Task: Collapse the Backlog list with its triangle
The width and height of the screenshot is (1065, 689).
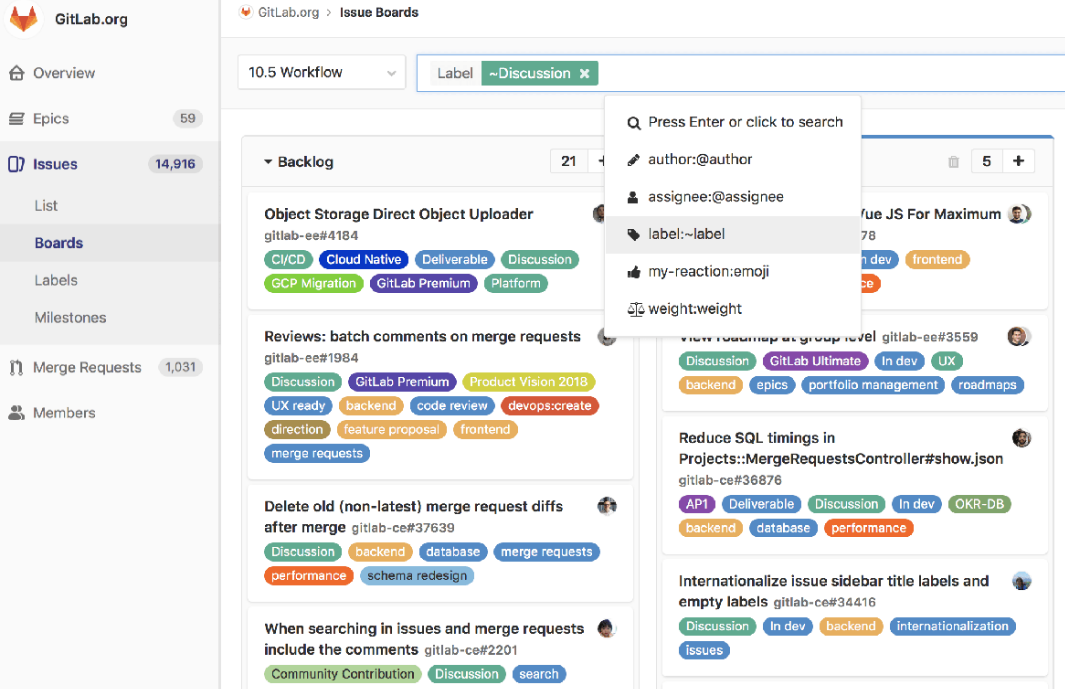Action: click(268, 162)
